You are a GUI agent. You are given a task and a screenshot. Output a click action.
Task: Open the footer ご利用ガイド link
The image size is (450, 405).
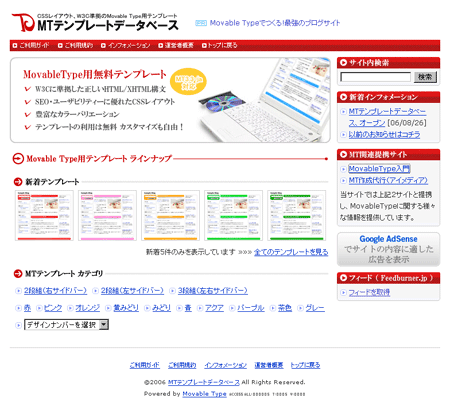[145, 365]
